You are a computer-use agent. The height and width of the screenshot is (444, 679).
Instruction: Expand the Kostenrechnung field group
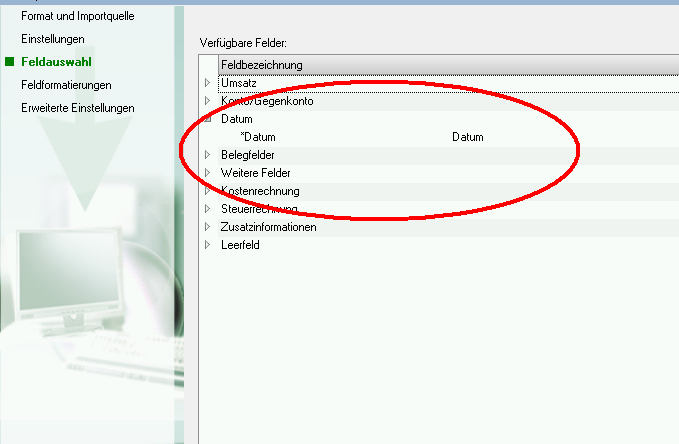(207, 191)
